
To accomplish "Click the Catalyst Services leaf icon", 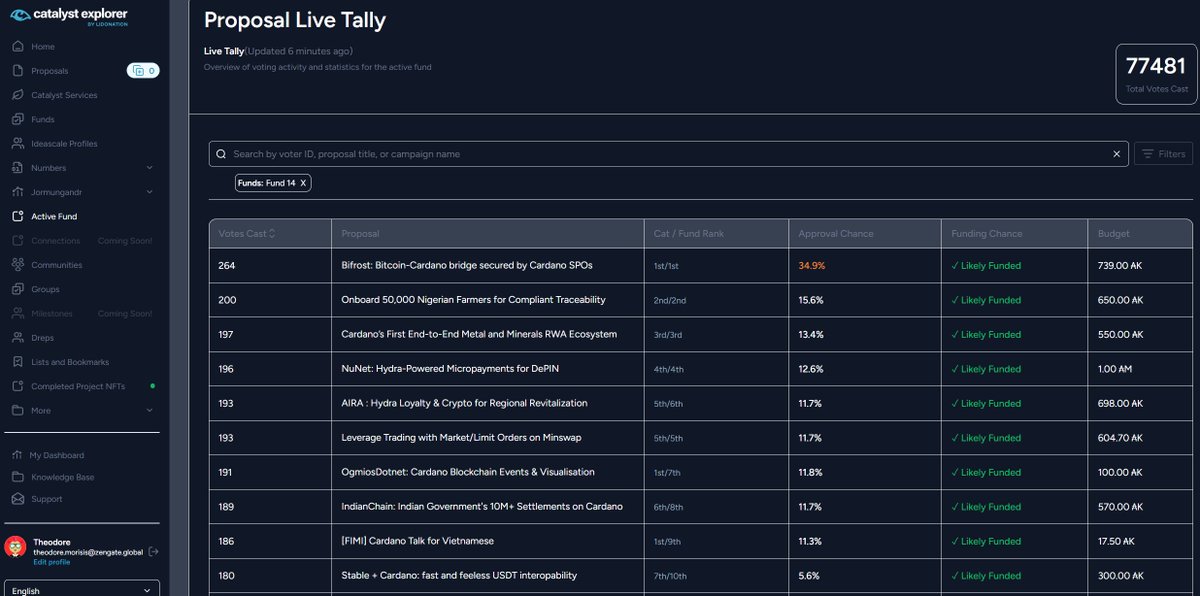I will (17, 95).
